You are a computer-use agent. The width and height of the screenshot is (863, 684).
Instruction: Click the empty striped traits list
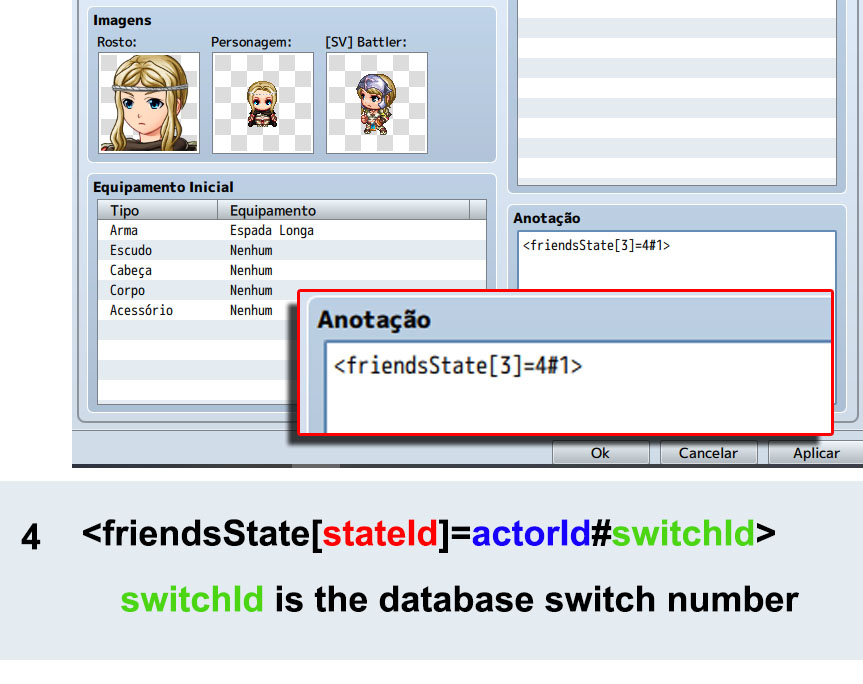coord(676,92)
